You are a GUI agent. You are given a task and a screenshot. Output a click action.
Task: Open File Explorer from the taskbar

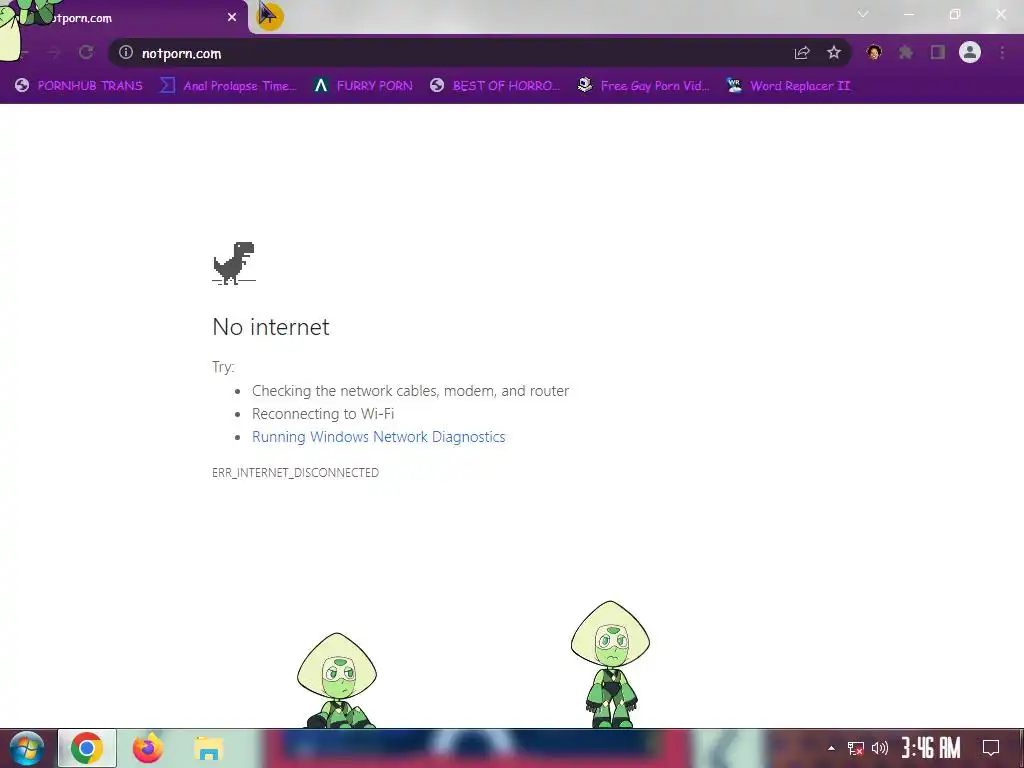click(x=208, y=748)
